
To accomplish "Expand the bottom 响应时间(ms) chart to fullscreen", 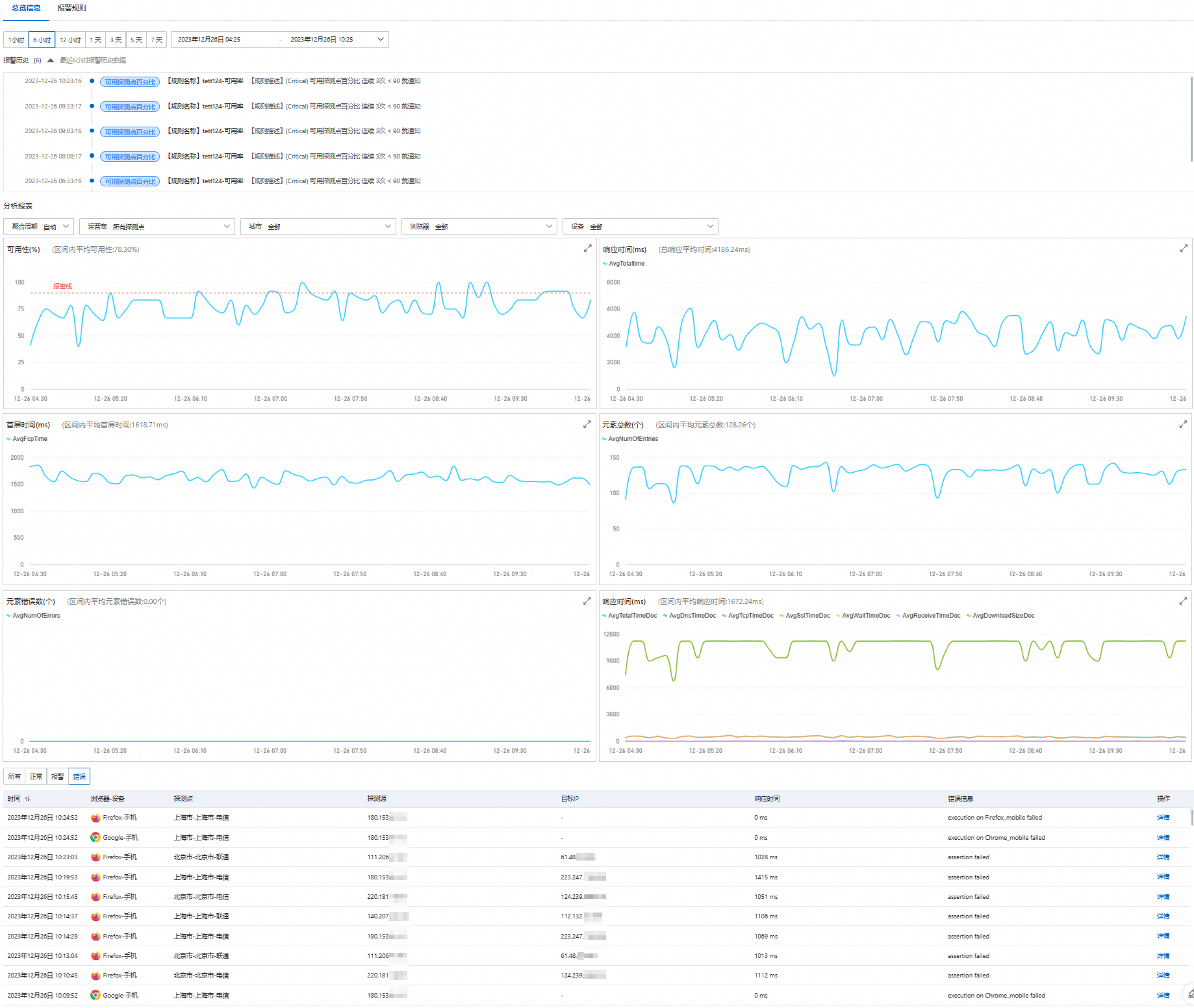I will 1183,601.
